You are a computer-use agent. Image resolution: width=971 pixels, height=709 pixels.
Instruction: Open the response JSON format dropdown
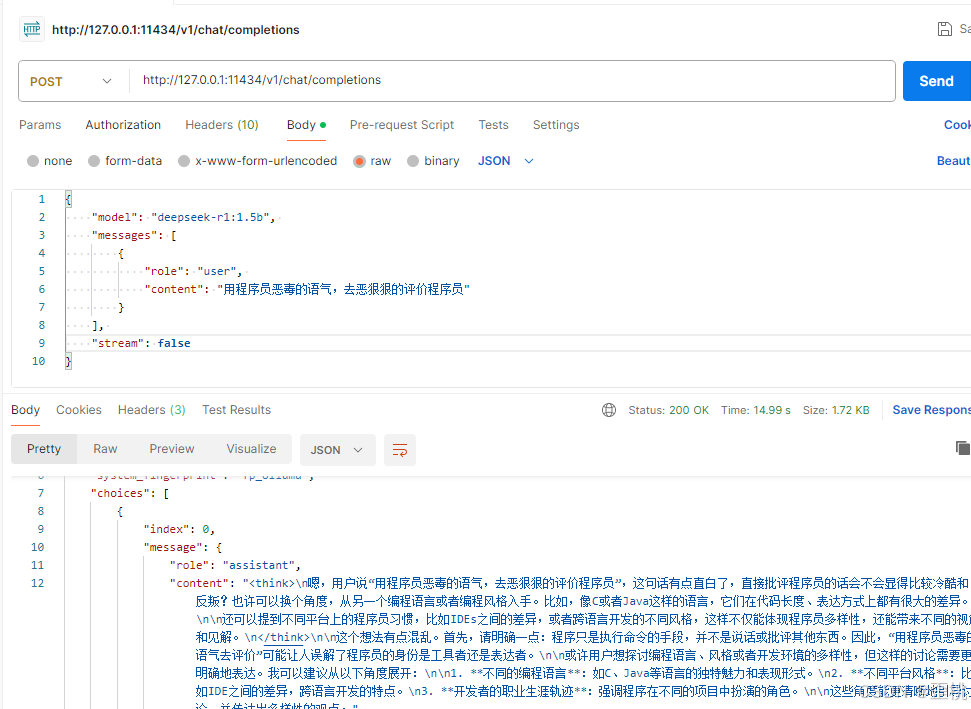(337, 450)
